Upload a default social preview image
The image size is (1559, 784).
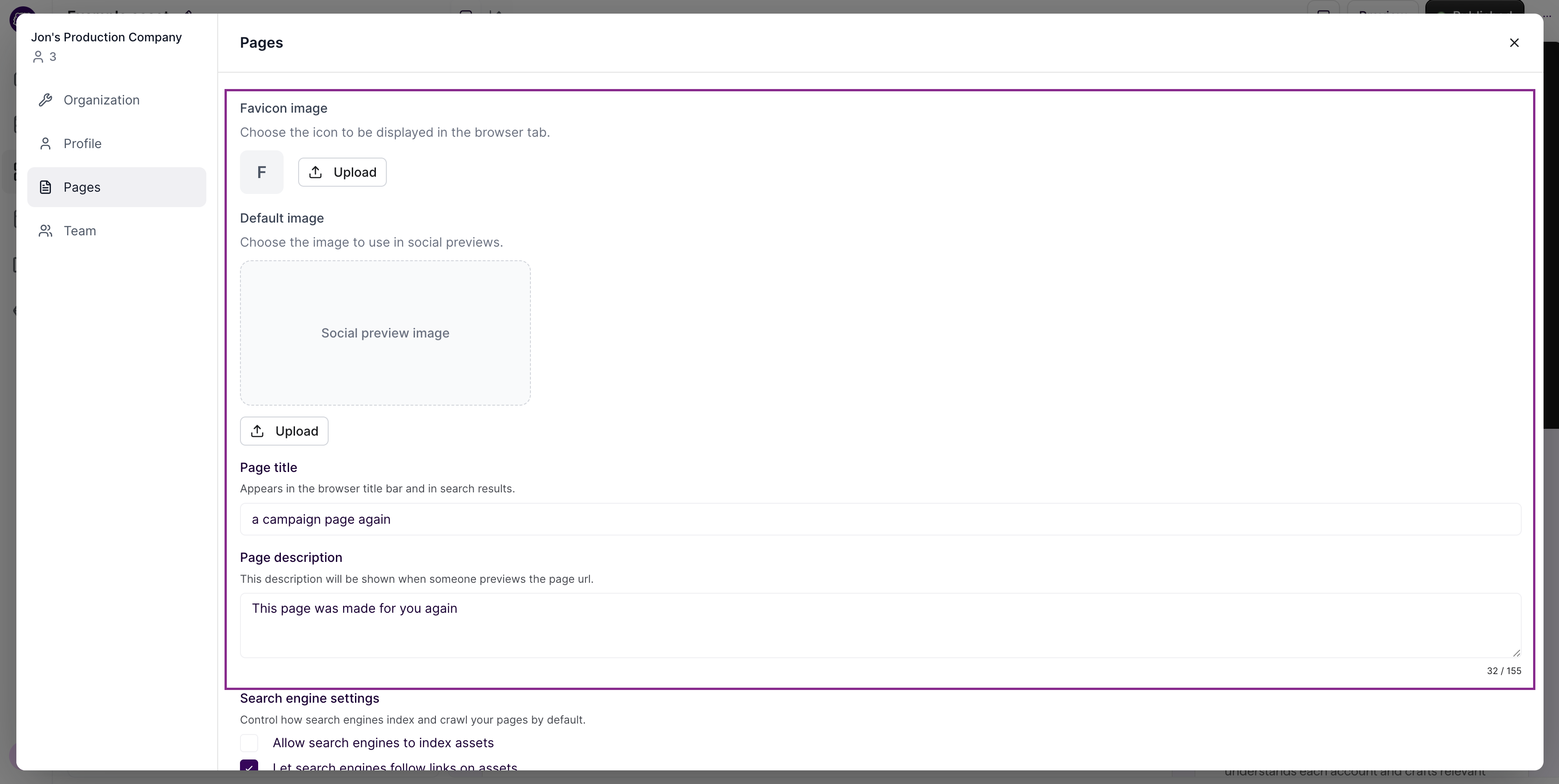click(284, 431)
